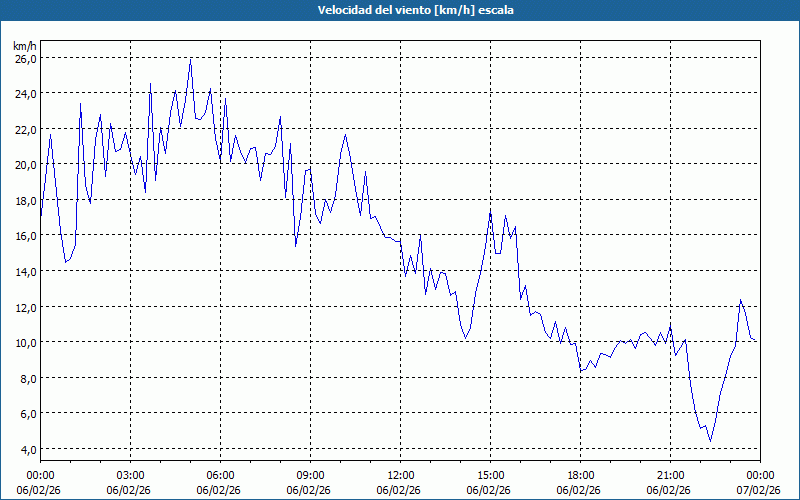The image size is (800, 500).
Task: Select the 21:00 time axis label
Action: pyautogui.click(x=670, y=475)
